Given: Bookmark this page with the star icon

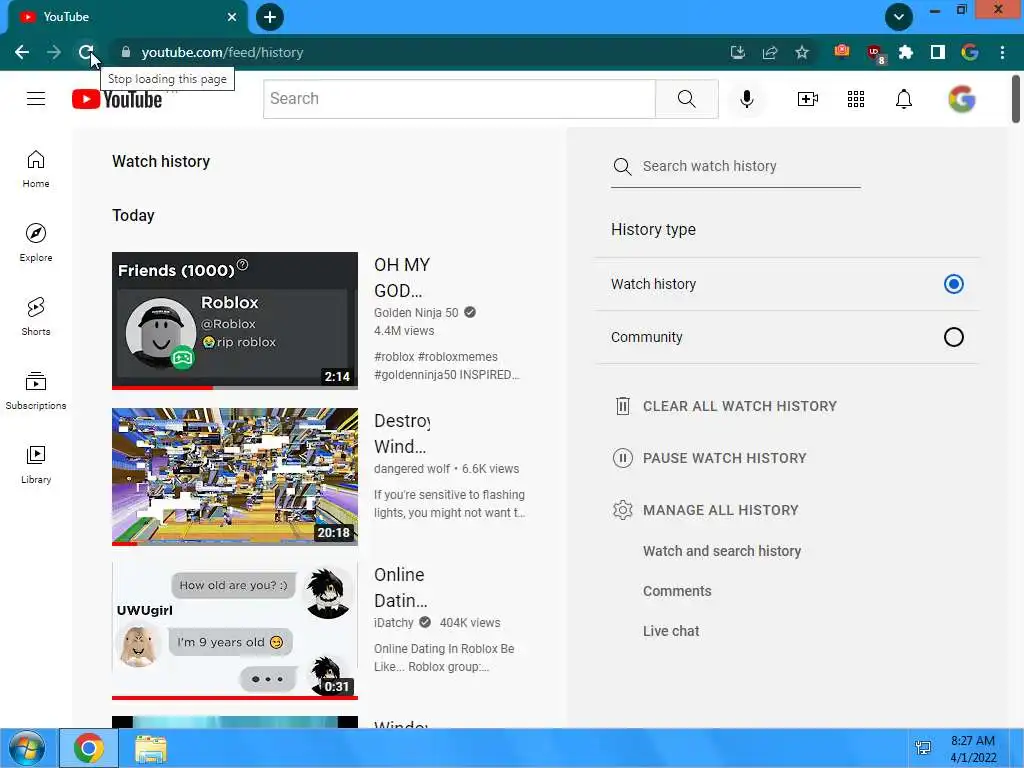Looking at the screenshot, I should pos(802,52).
